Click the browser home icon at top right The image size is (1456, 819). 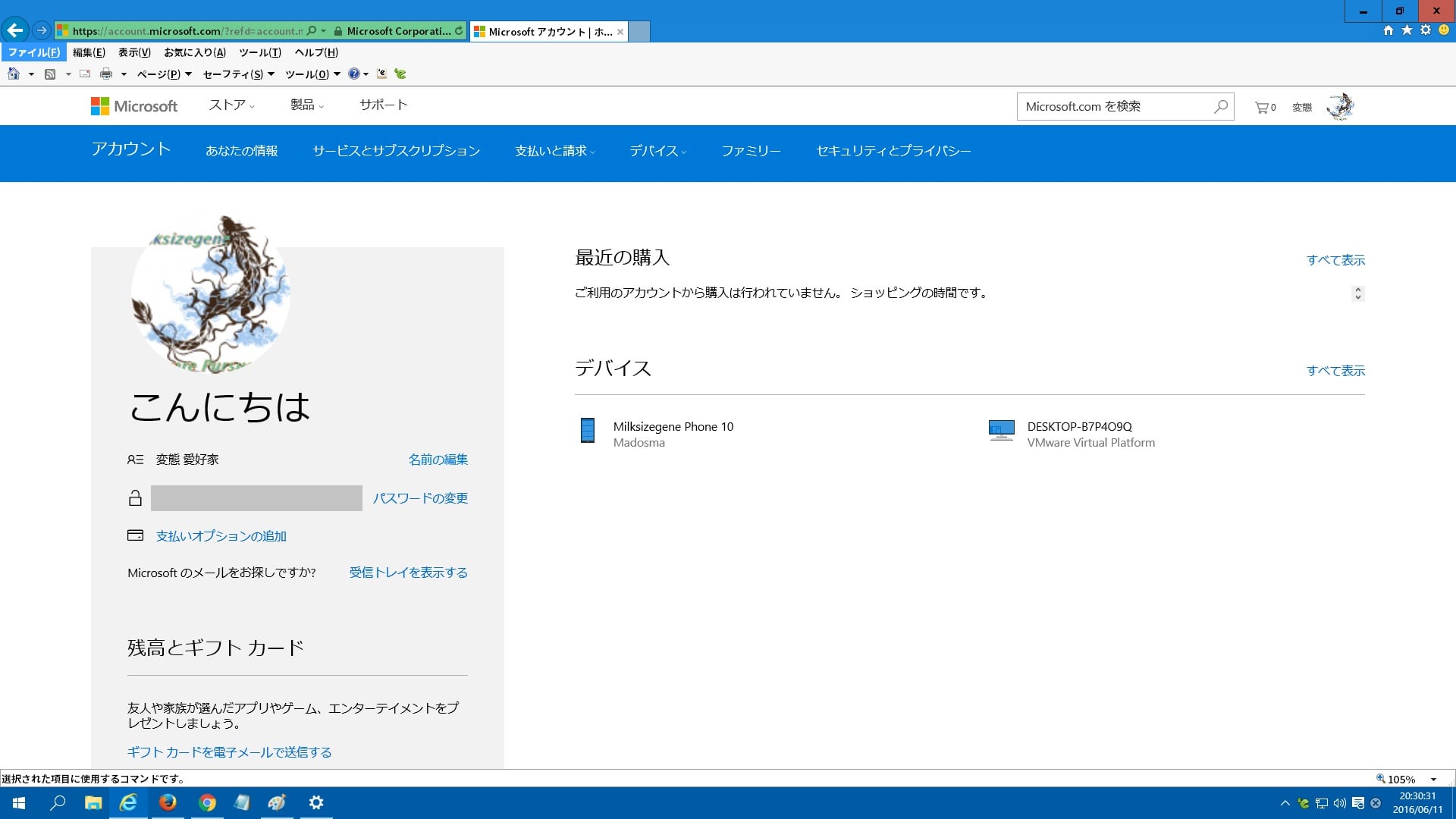pyautogui.click(x=1389, y=30)
